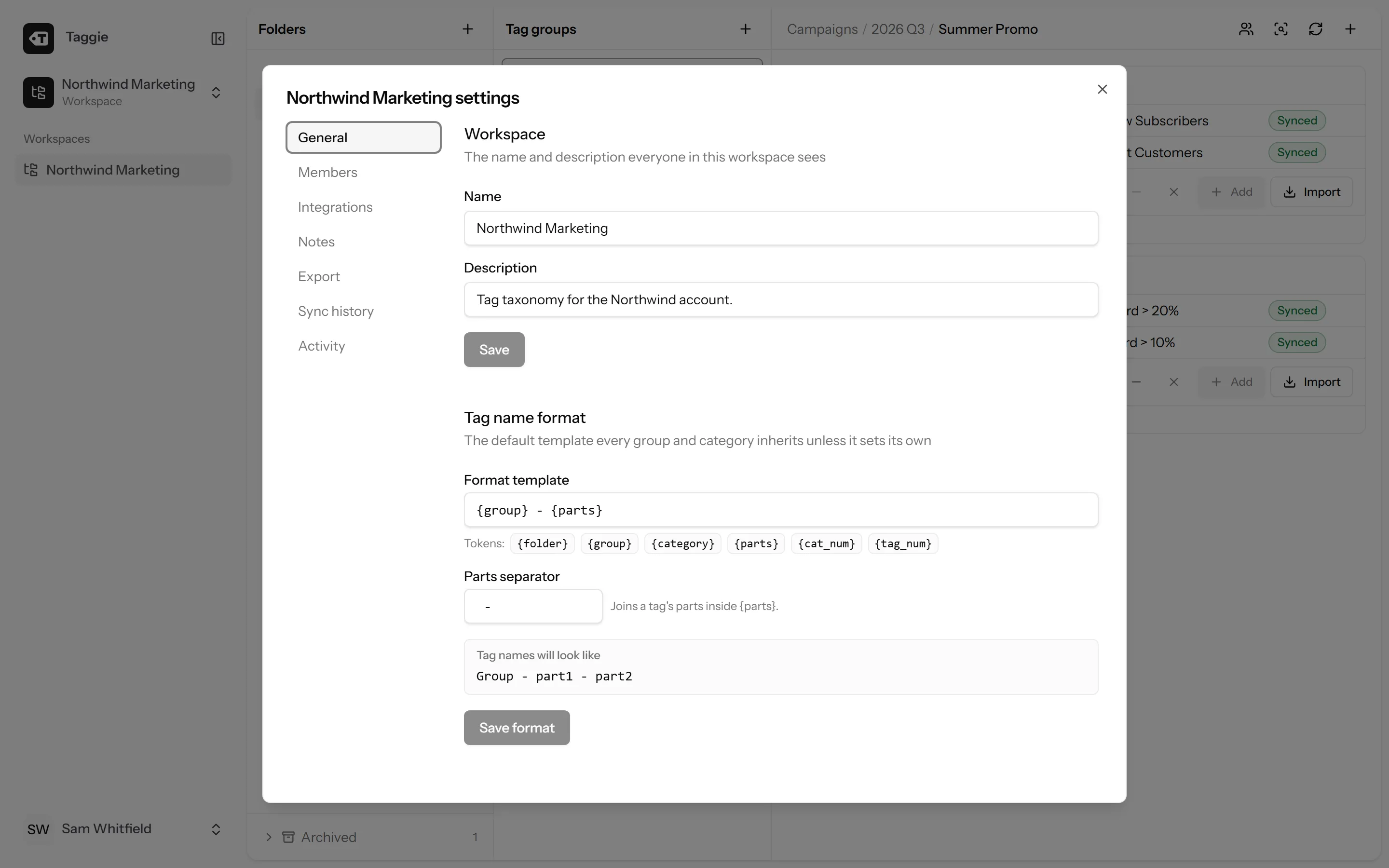
Task: Focus the Description input field
Action: [x=781, y=299]
